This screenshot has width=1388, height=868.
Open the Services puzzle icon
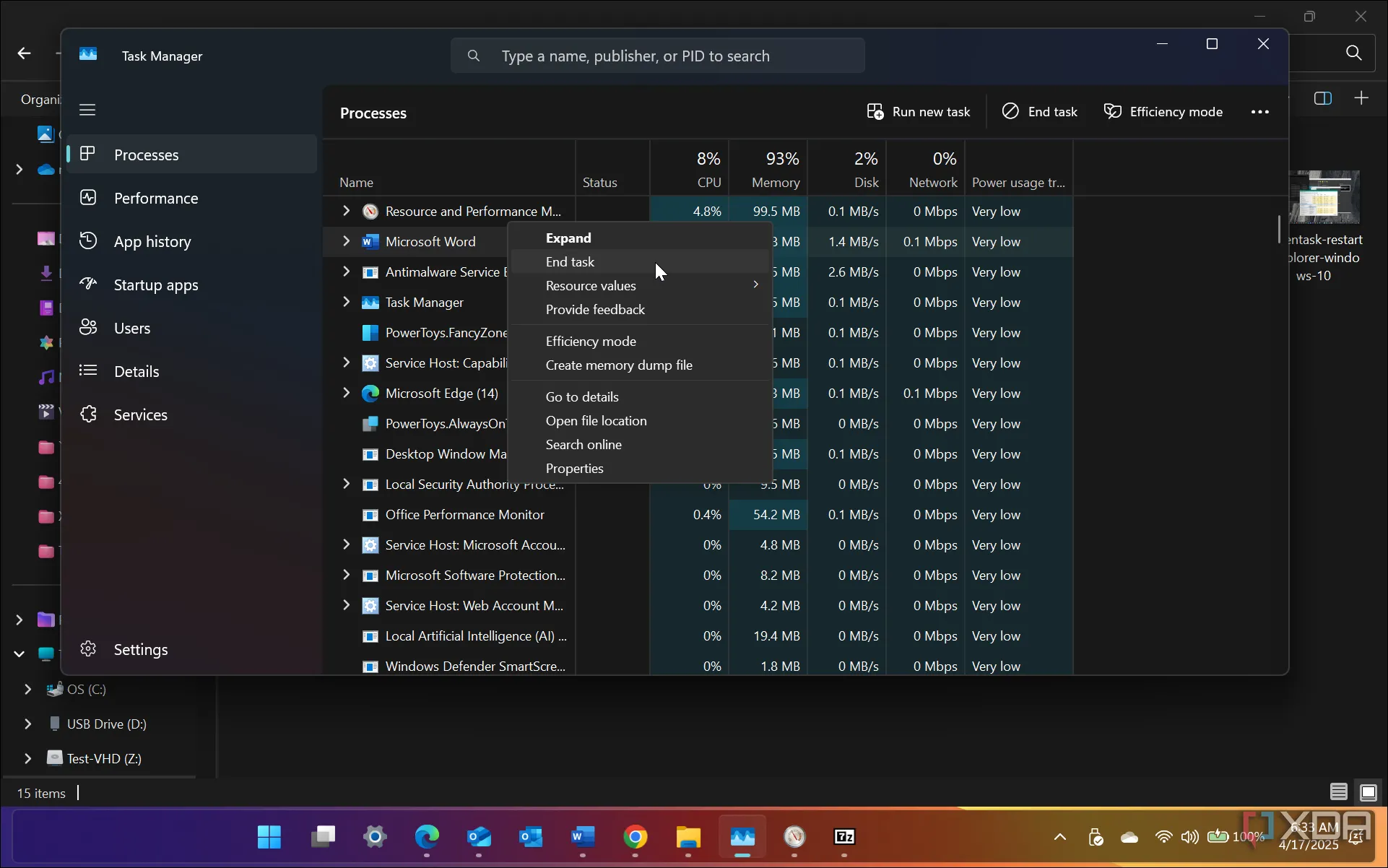point(88,415)
